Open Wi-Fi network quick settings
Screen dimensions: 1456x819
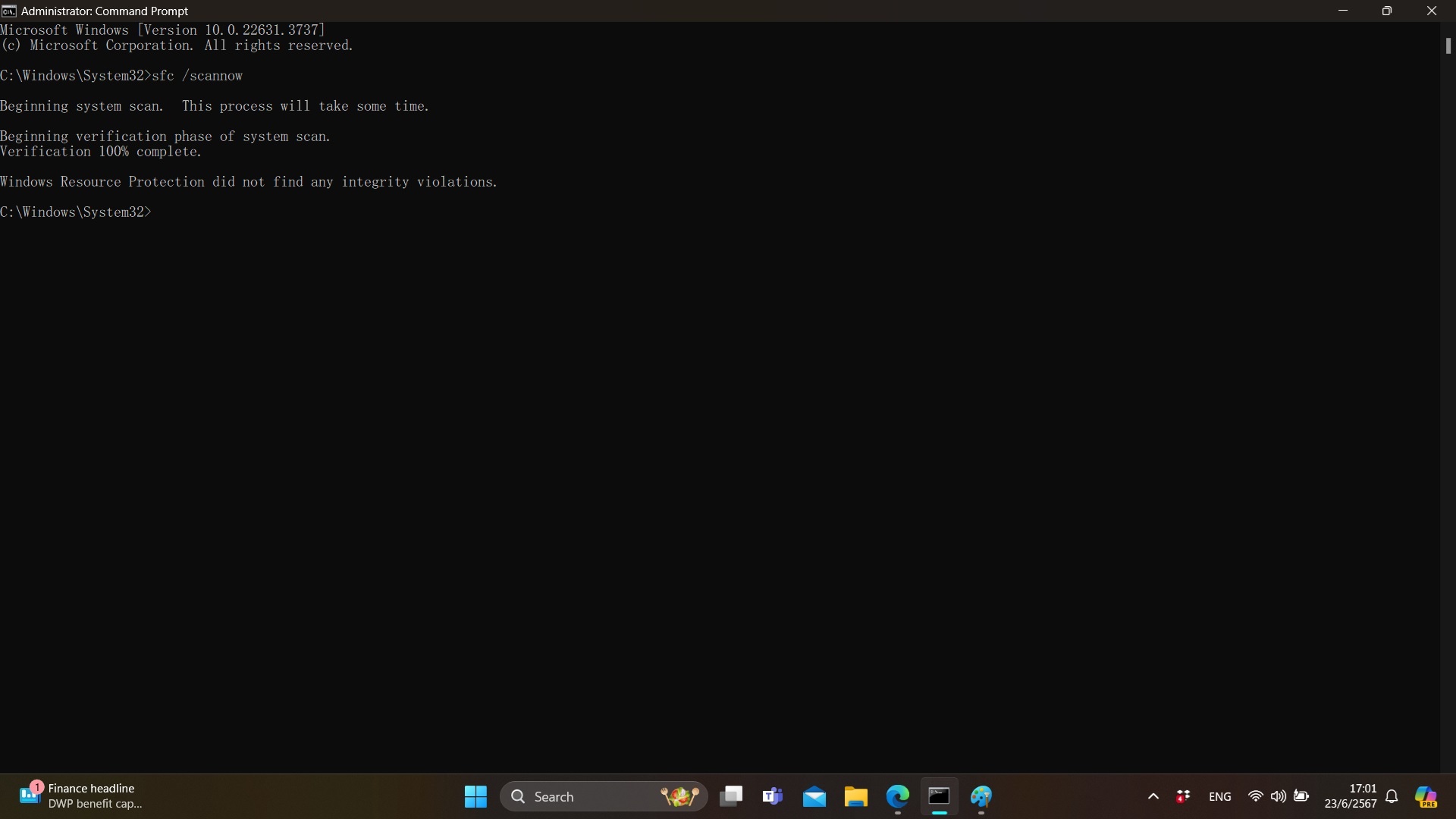click(x=1255, y=796)
